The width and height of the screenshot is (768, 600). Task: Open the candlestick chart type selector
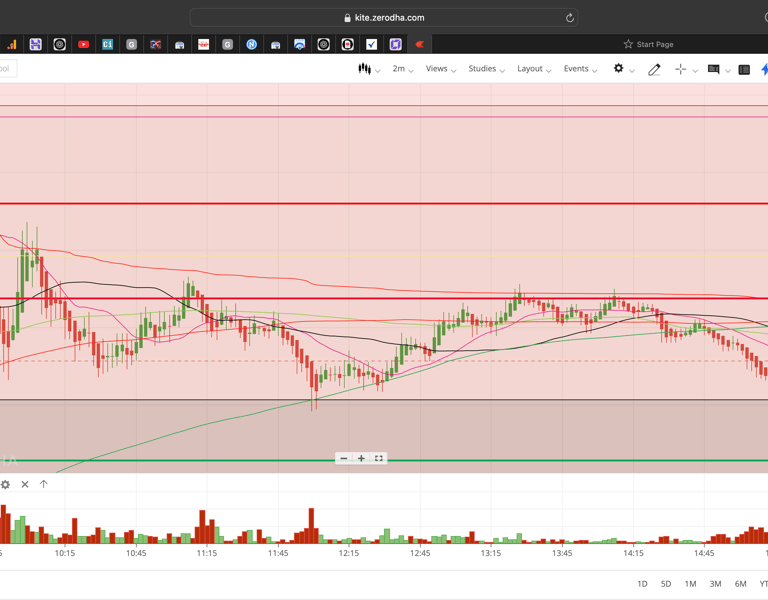(364, 69)
